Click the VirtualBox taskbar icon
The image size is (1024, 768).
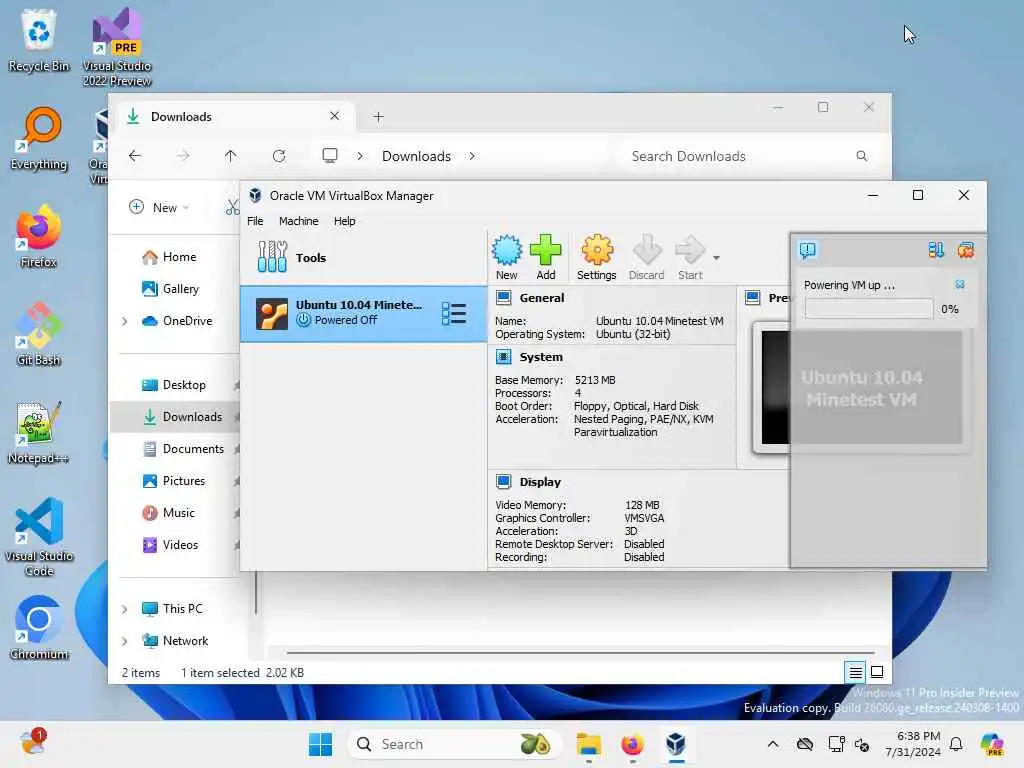coord(676,744)
